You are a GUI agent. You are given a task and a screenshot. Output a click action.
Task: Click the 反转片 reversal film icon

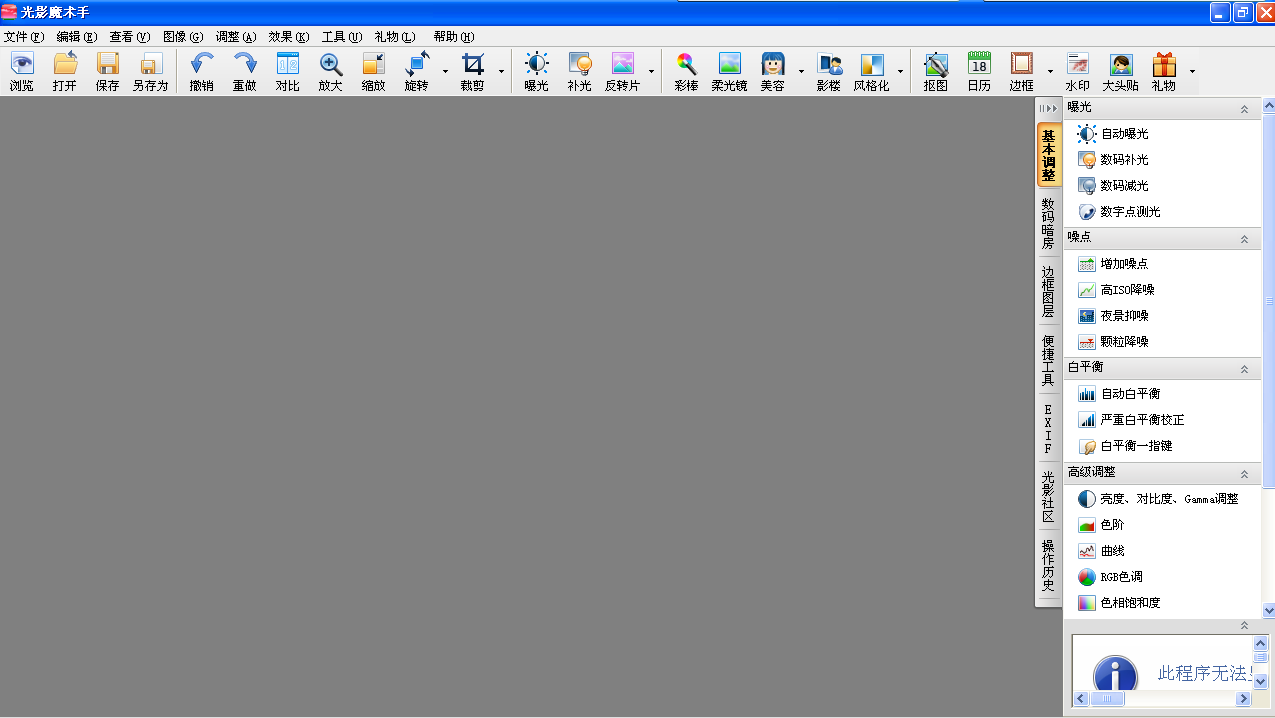pos(623,72)
